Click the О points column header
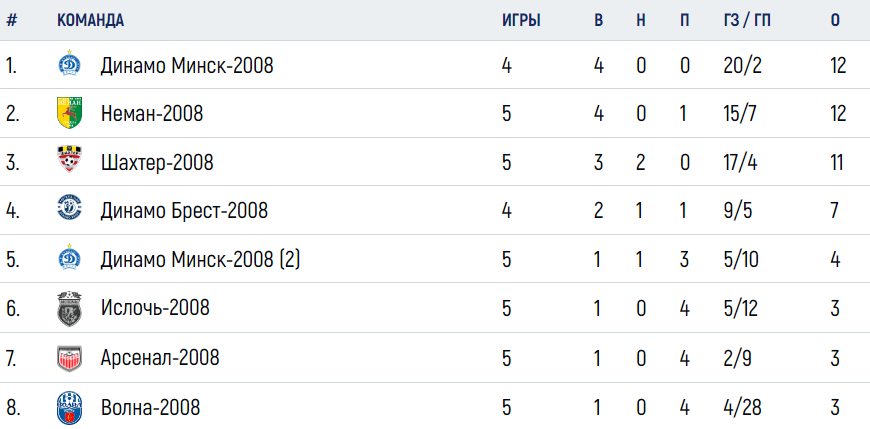The width and height of the screenshot is (870, 429). point(835,21)
